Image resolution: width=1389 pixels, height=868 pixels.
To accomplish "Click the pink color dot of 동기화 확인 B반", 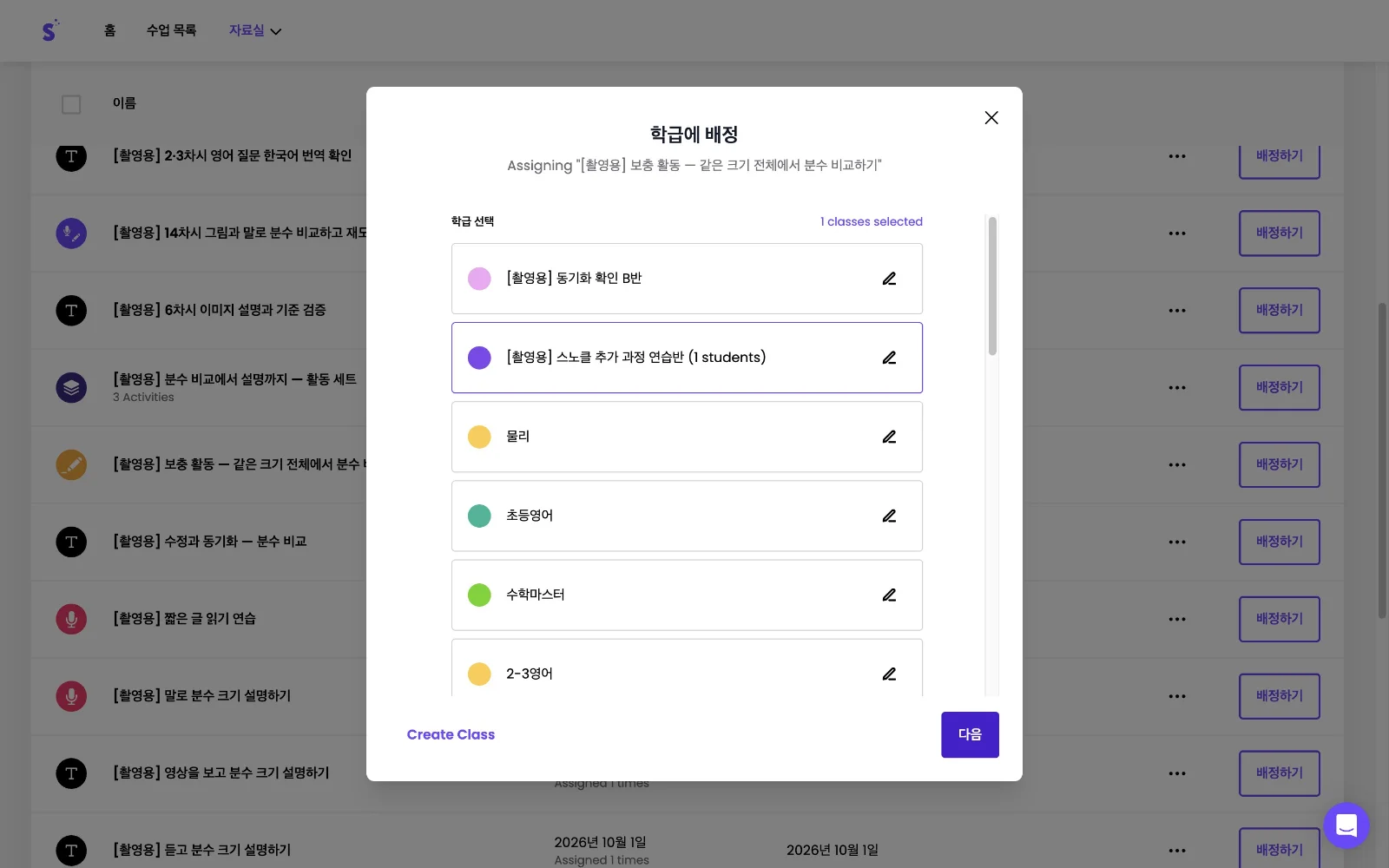I will click(479, 279).
